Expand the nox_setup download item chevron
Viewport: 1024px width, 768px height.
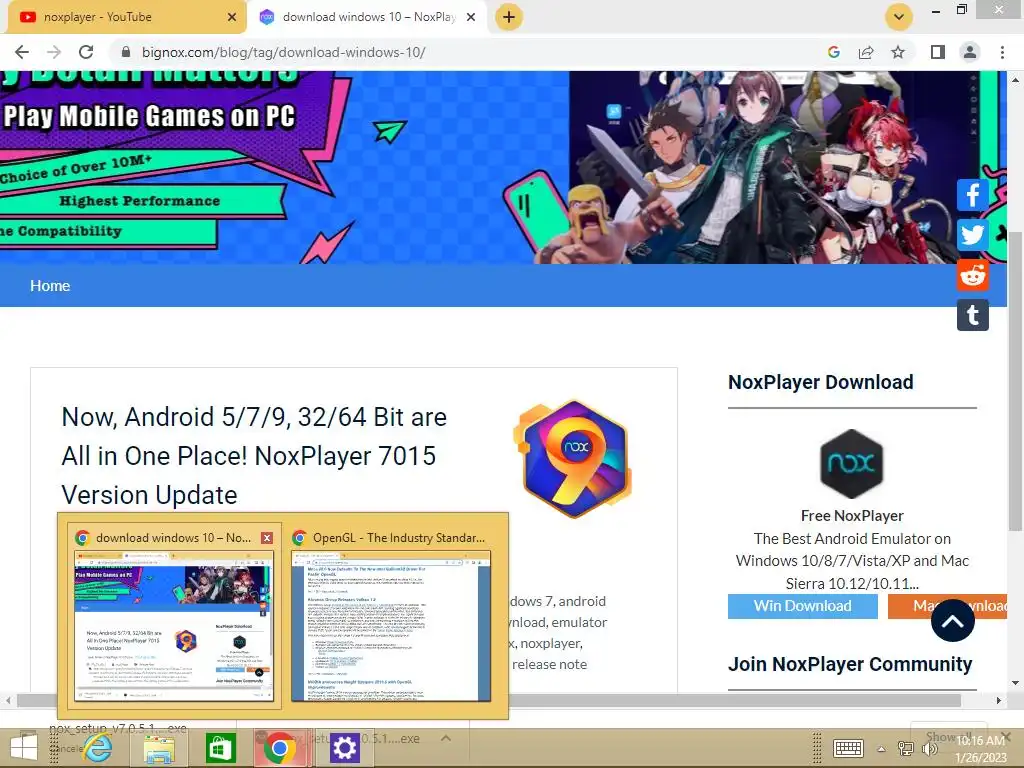[445, 738]
